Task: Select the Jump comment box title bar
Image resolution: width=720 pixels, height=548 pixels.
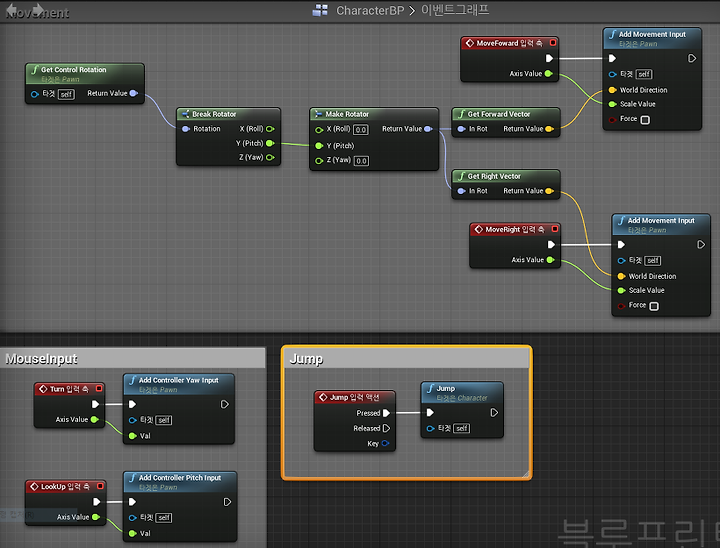Action: click(406, 358)
